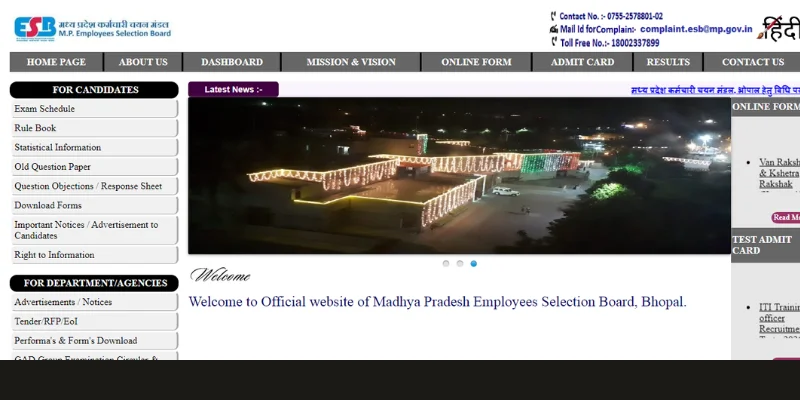Click the mail icon beside complaint address

554,29
